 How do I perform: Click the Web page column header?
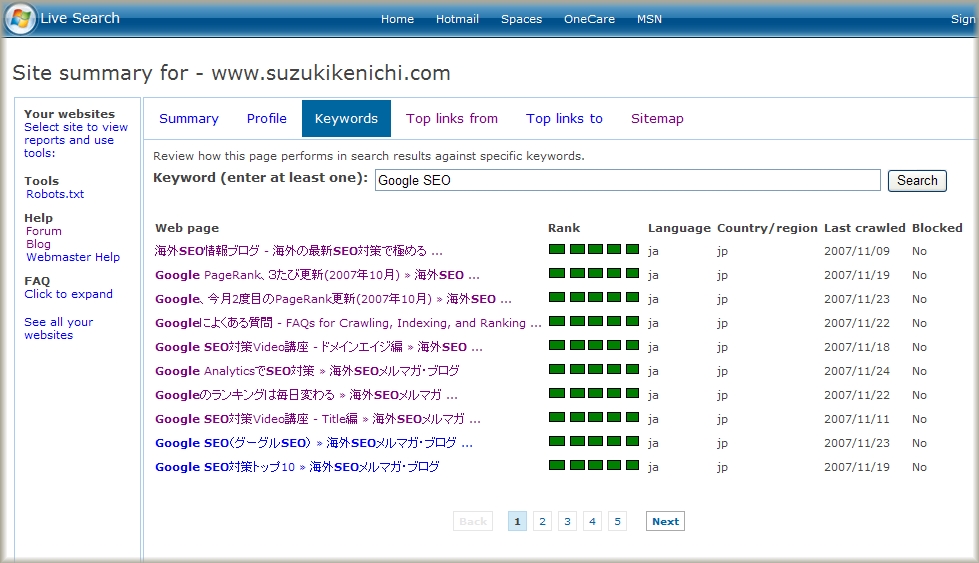pos(187,228)
